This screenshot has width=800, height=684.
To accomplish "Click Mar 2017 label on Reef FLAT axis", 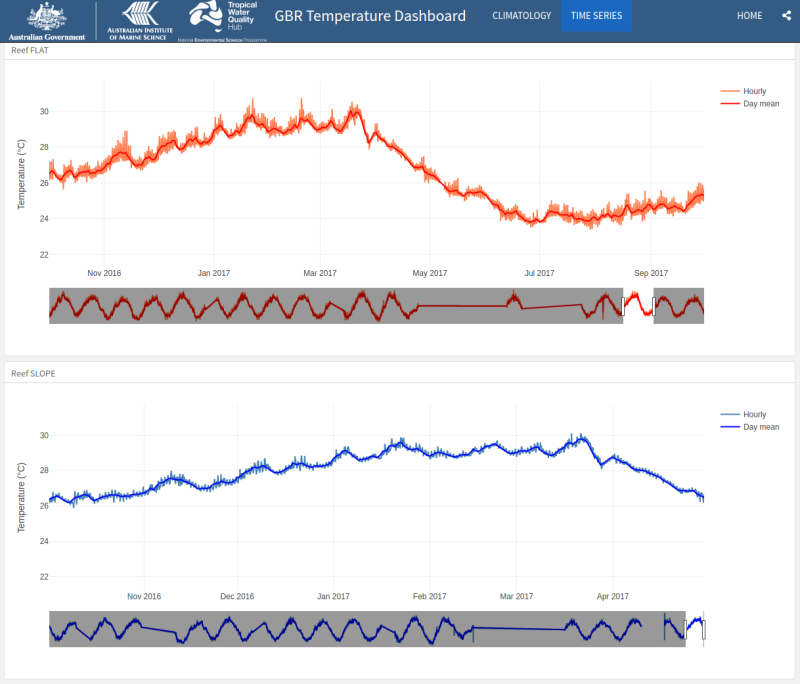I will (320, 273).
